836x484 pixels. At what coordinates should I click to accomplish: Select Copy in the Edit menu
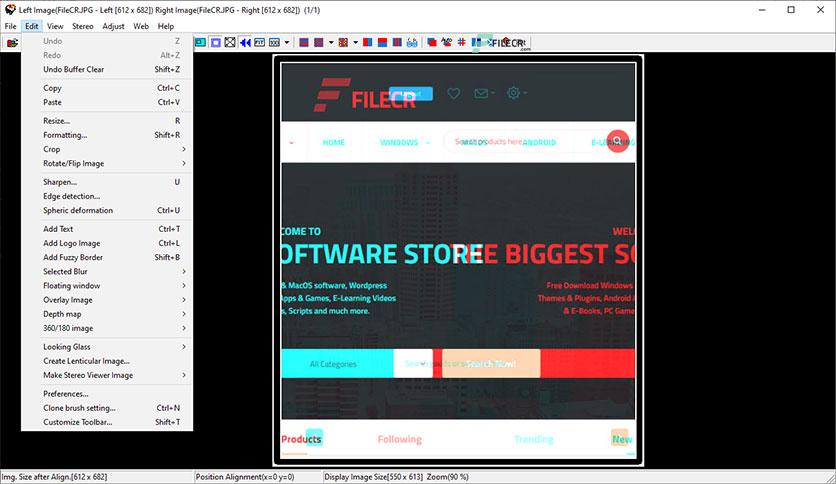(107, 88)
